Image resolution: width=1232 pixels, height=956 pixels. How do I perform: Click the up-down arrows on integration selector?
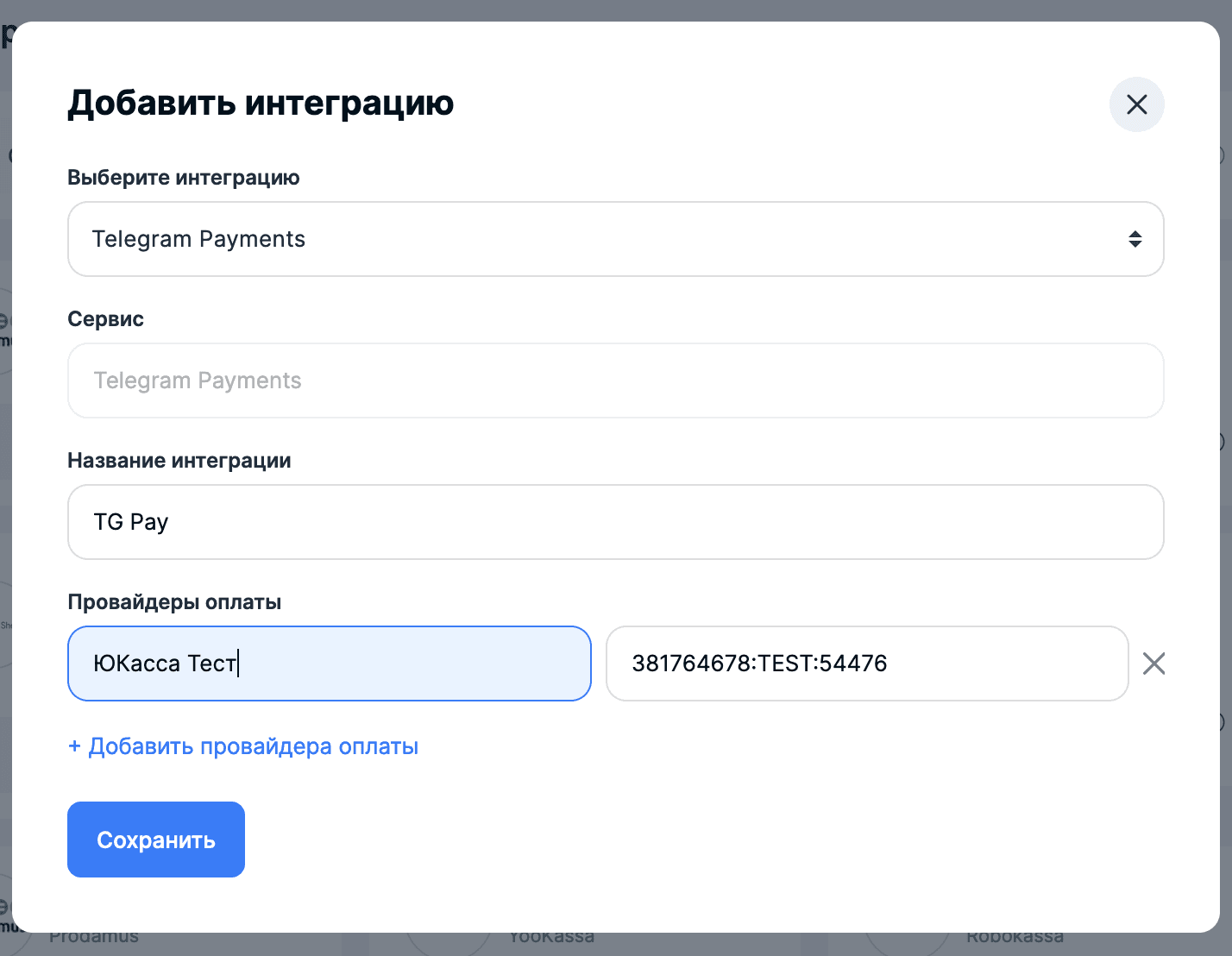coord(1135,239)
